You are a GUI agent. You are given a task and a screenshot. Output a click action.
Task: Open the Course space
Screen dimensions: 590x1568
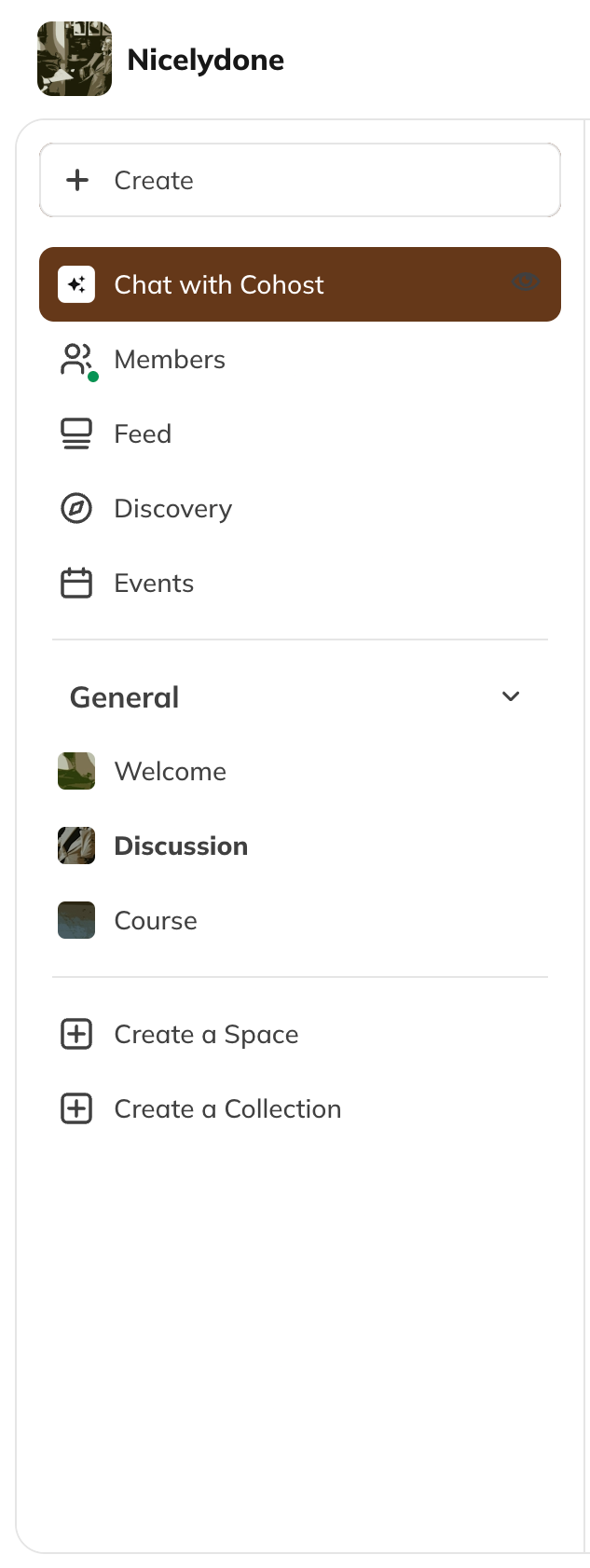pyautogui.click(x=155, y=920)
